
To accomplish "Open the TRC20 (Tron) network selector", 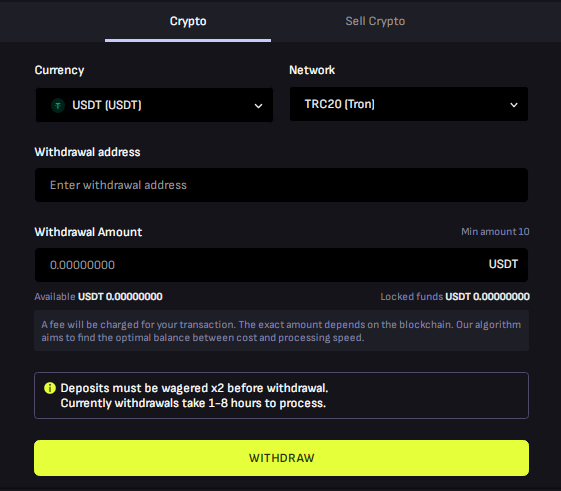I will (x=409, y=104).
